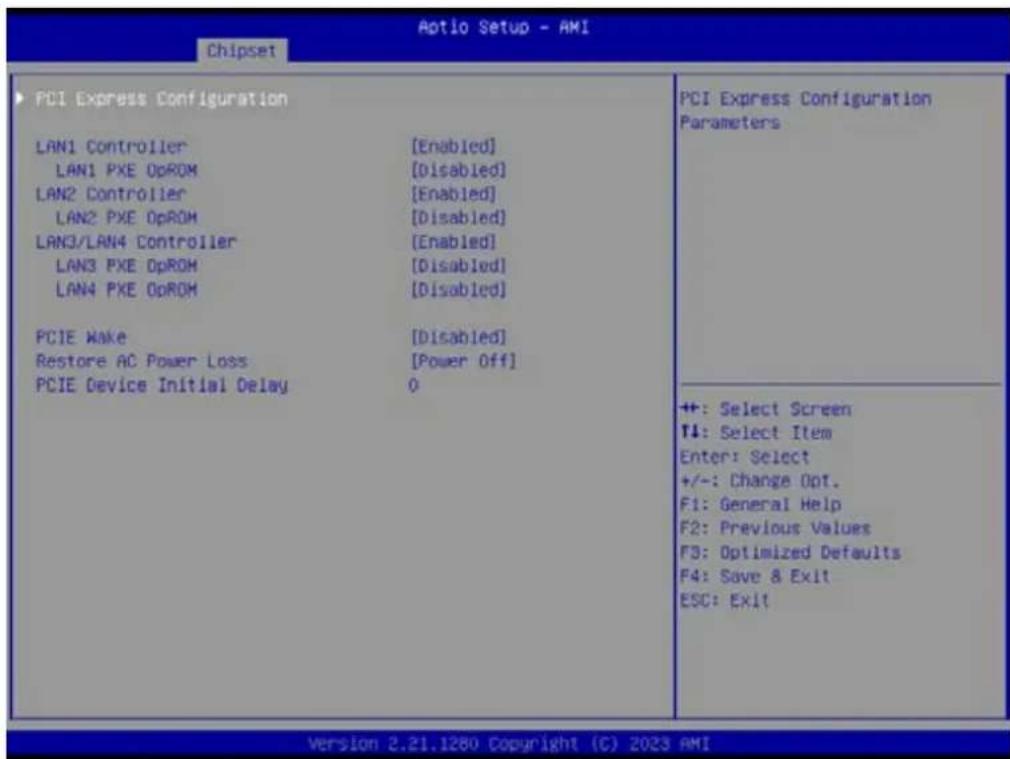Click the Aptio Setup - AMI title

504,27
